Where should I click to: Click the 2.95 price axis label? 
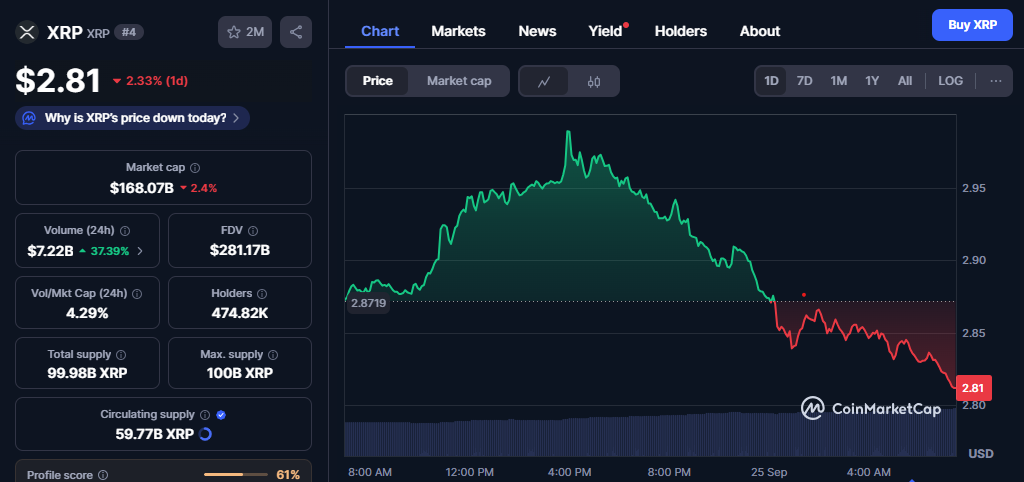point(973,188)
